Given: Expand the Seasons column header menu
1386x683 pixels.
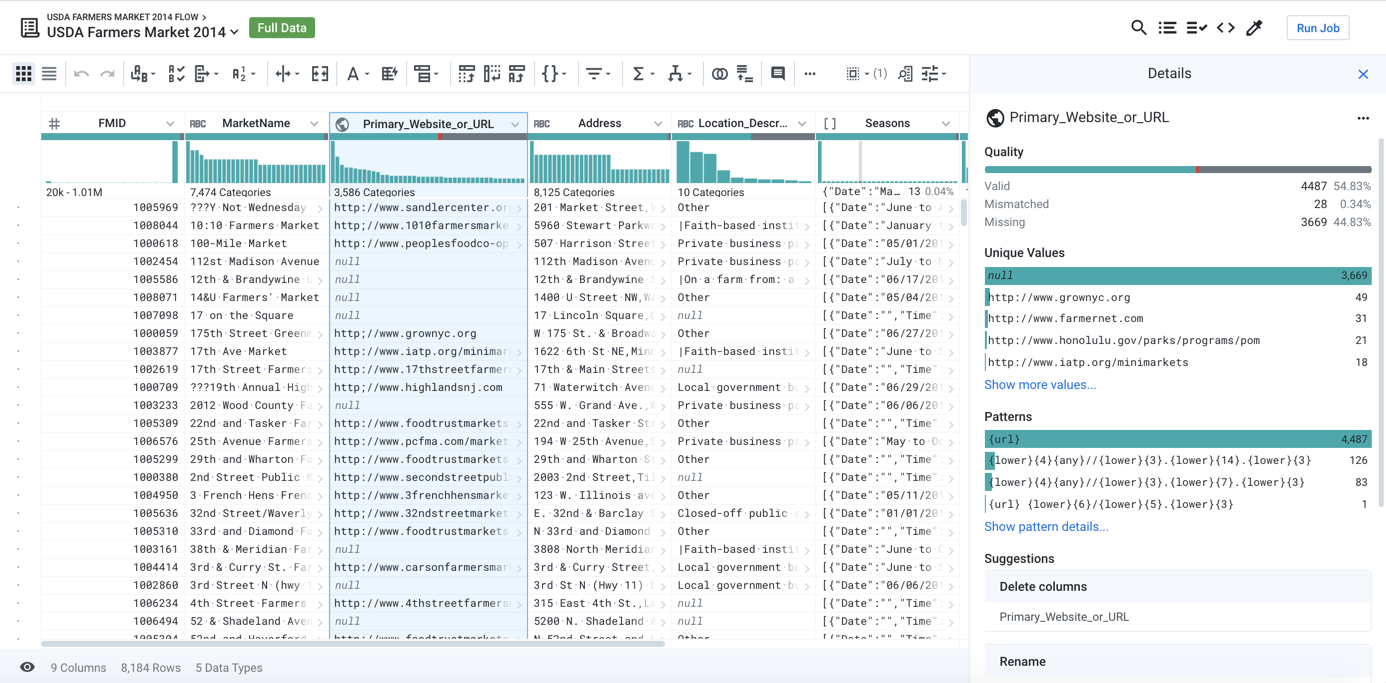Looking at the screenshot, I should 945,124.
